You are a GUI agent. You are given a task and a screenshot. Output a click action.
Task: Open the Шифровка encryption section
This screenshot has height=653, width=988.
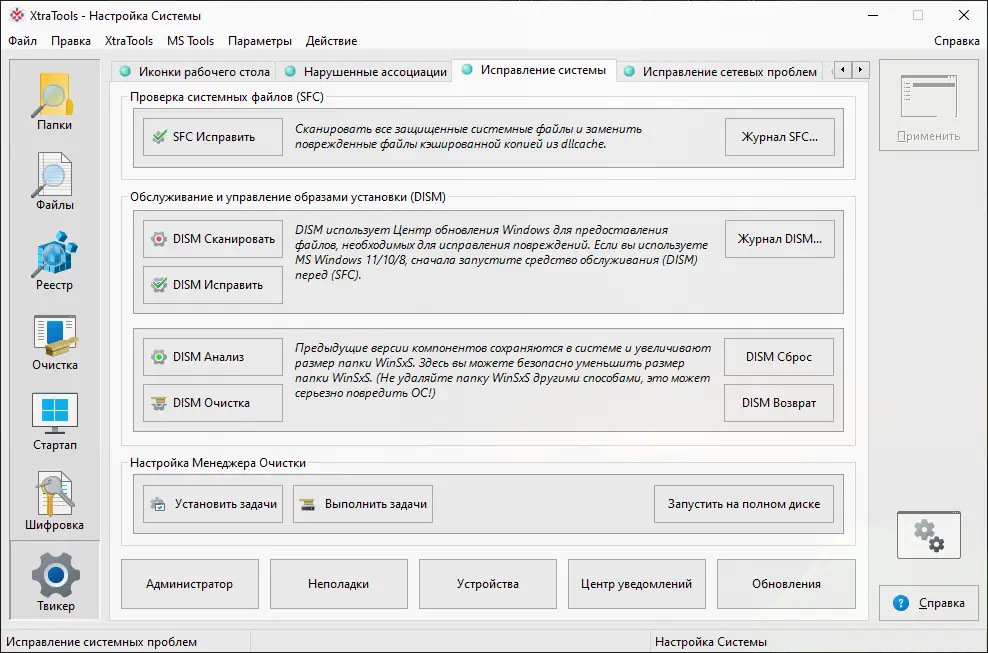click(x=54, y=502)
